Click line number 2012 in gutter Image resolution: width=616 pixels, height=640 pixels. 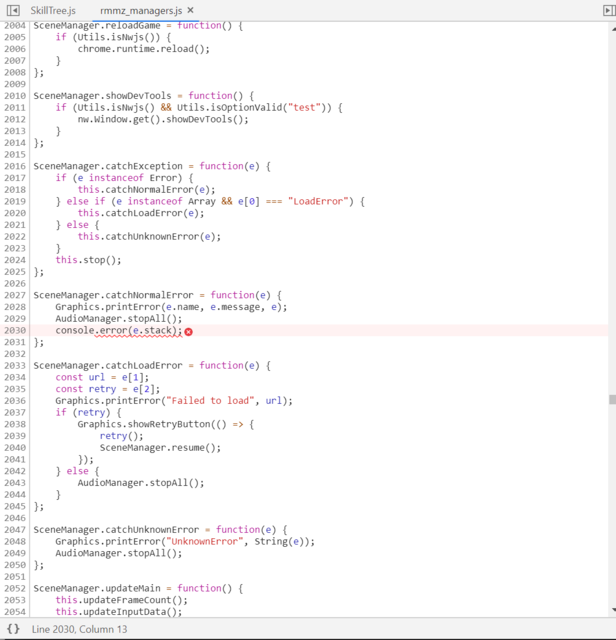click(15, 119)
